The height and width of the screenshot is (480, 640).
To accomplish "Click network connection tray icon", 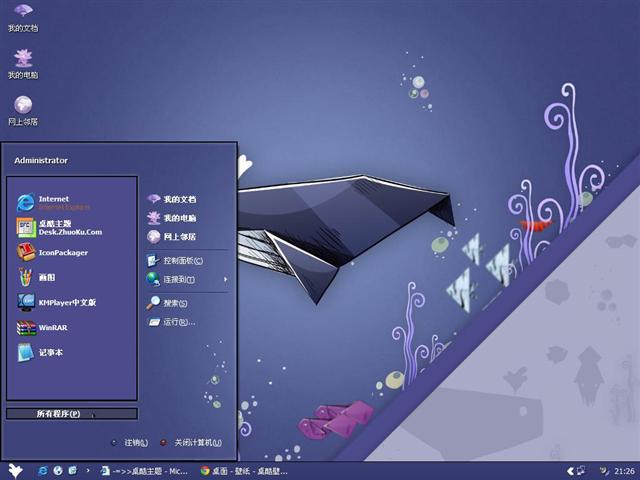I will click(581, 471).
